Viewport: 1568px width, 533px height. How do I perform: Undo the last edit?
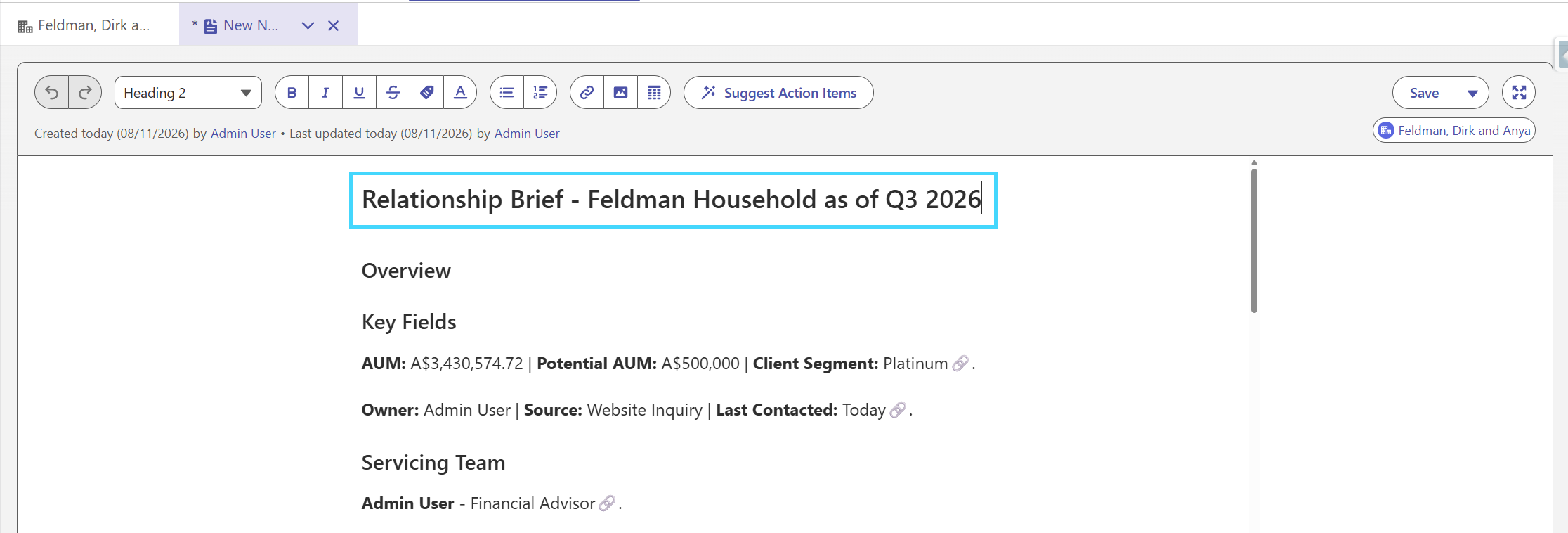click(x=52, y=93)
